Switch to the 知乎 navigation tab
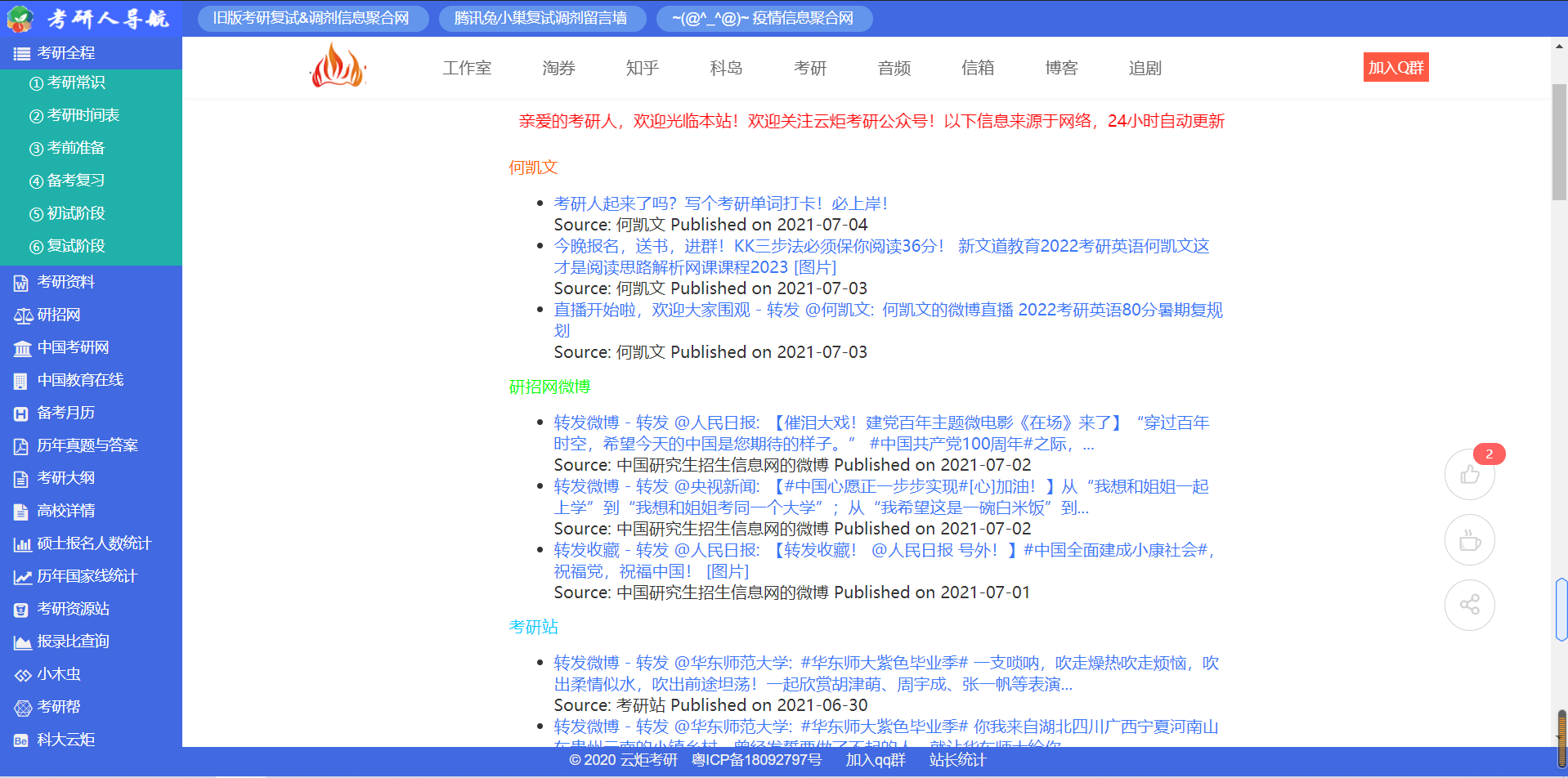Image resolution: width=1568 pixels, height=778 pixels. pos(641,68)
